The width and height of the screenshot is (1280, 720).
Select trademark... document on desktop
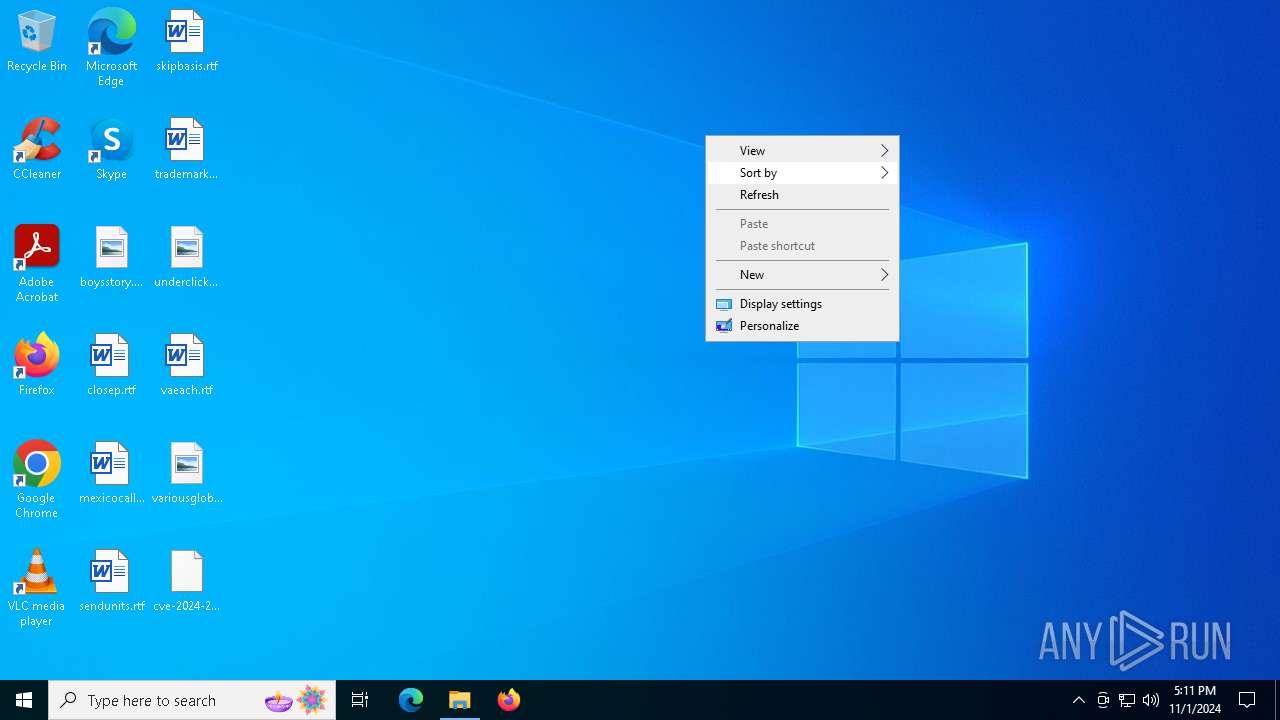186,150
